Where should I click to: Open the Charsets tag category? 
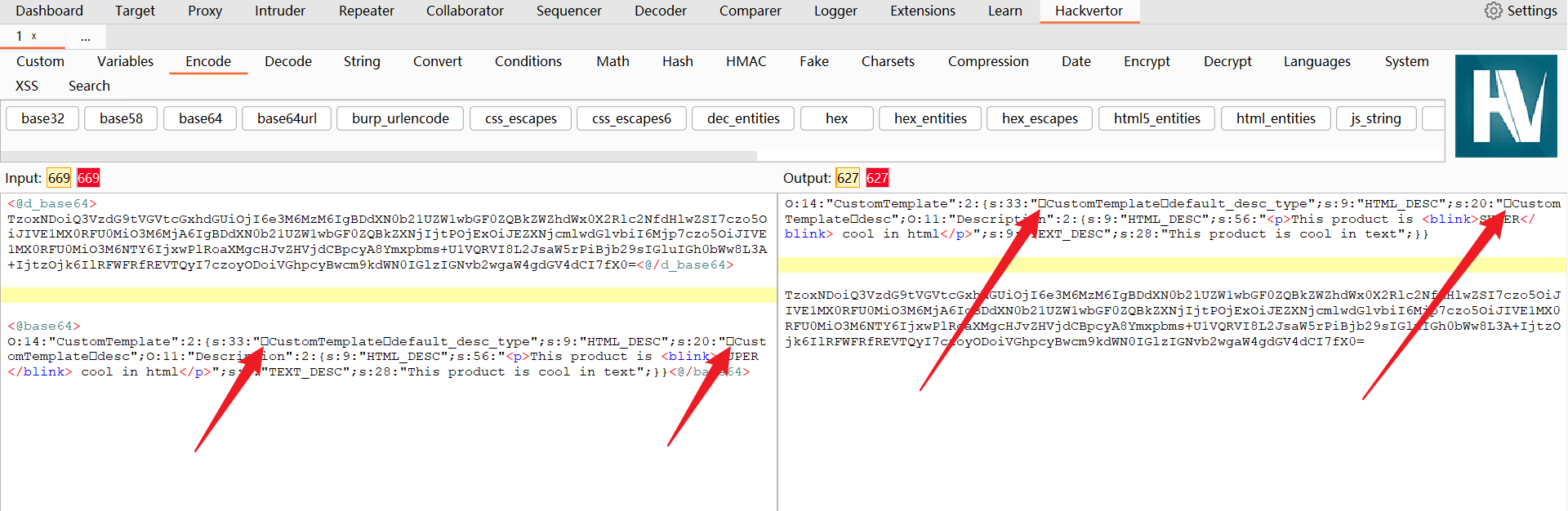[888, 61]
